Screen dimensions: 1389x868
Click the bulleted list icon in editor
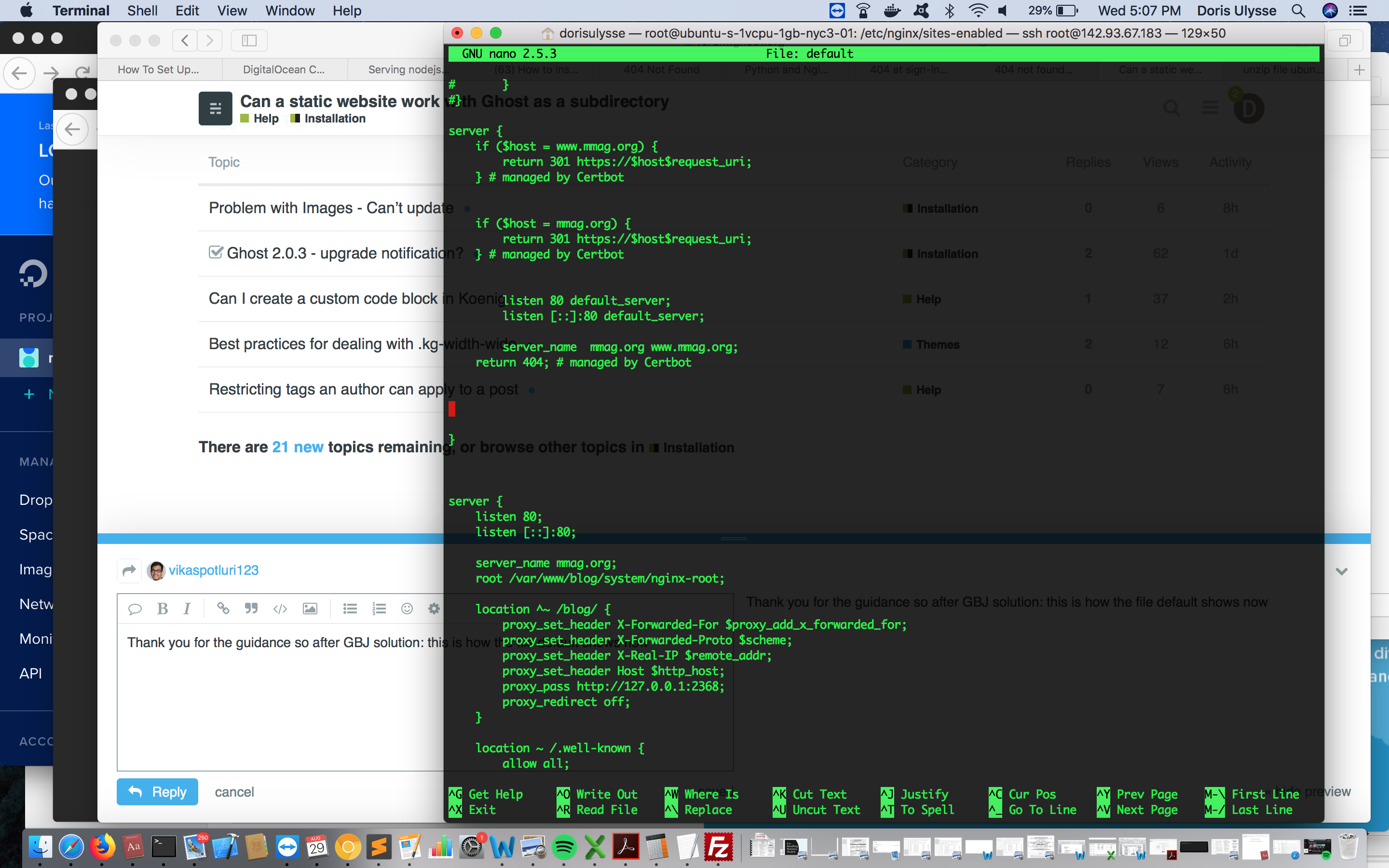click(350, 609)
